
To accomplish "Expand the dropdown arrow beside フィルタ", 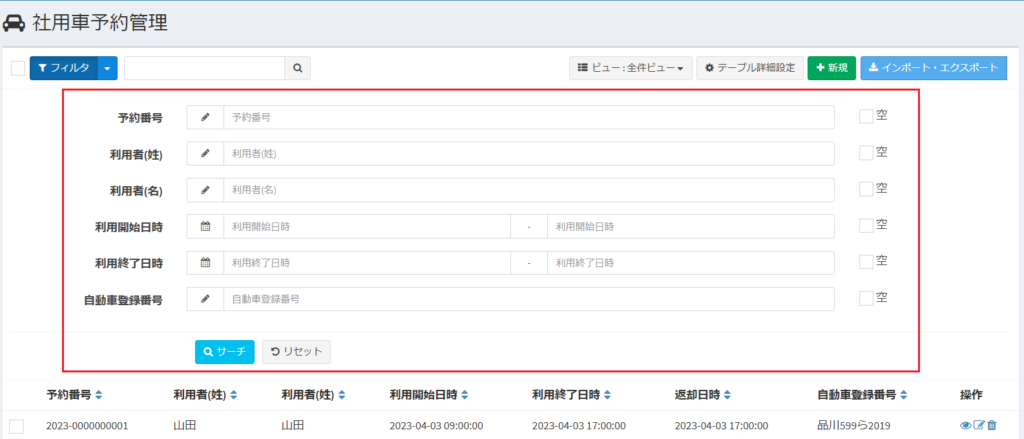I will click(x=108, y=68).
